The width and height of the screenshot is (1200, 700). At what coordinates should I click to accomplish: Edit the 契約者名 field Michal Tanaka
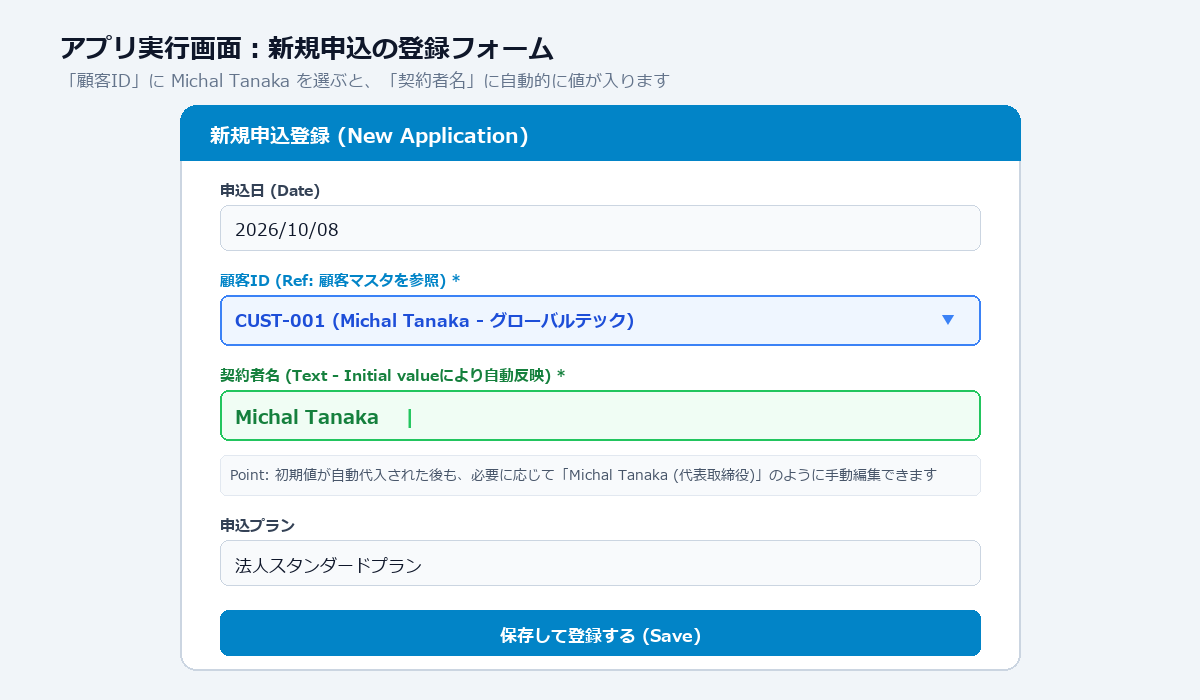tap(600, 416)
